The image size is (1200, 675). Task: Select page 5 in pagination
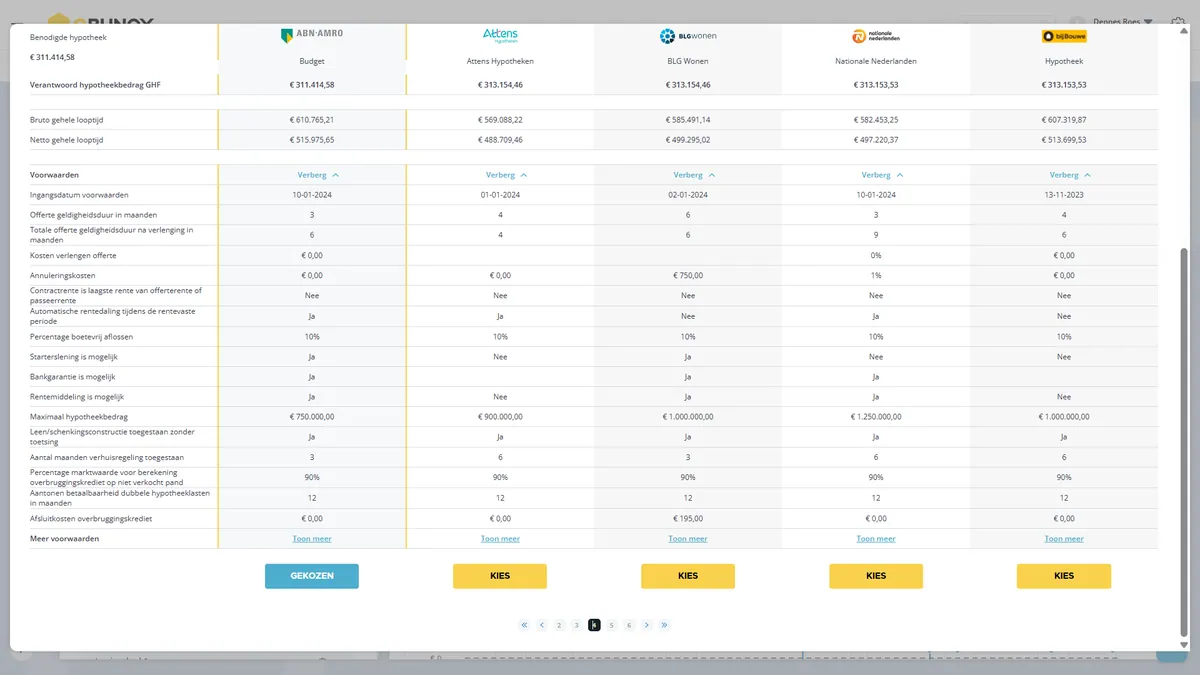pos(612,625)
